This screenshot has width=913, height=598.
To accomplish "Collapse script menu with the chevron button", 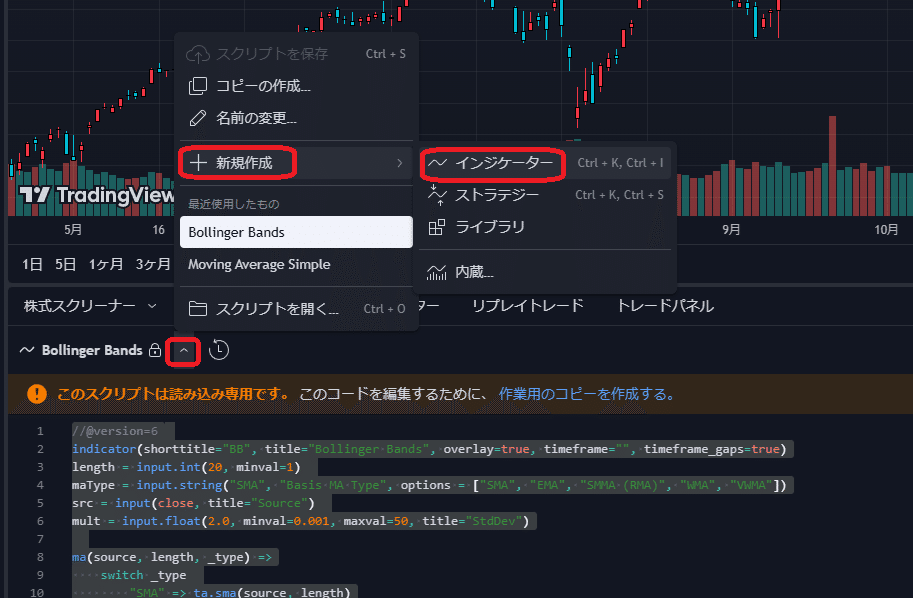I will 183,351.
